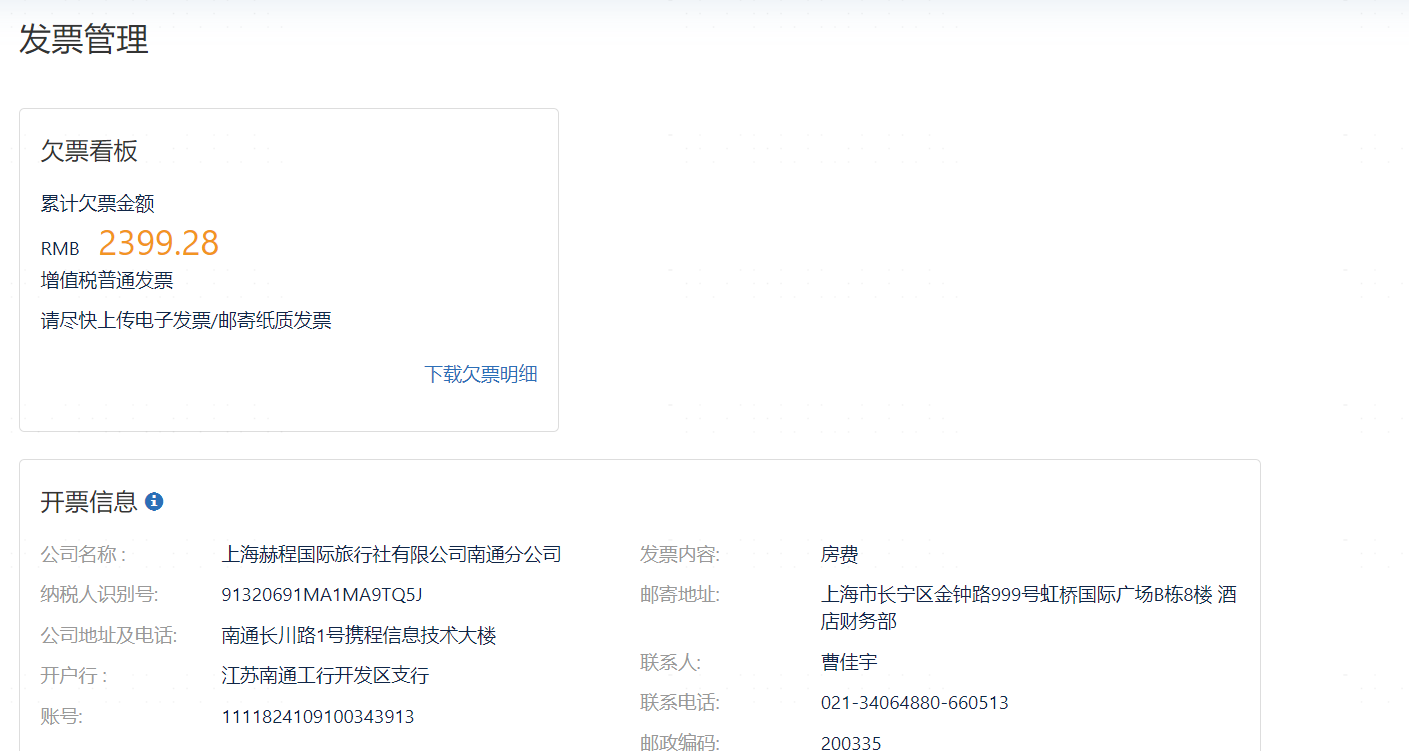Click the 联系电话 field label
This screenshot has width=1409, height=751.
[x=680, y=702]
